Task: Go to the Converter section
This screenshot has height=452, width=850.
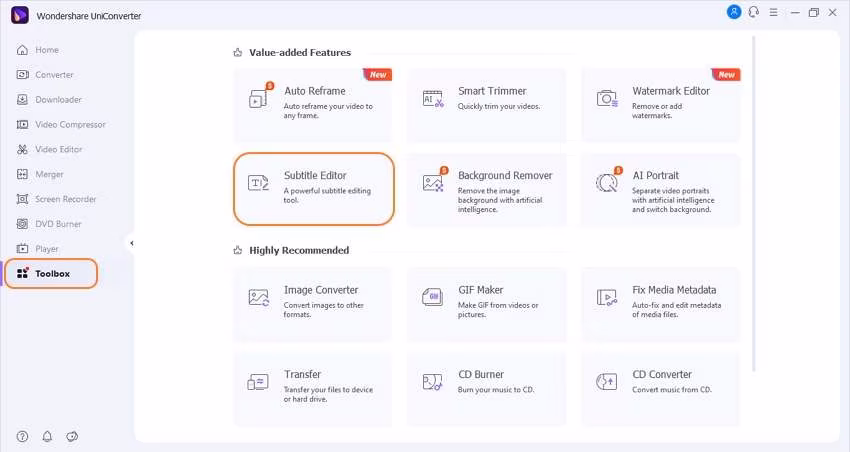Action: point(54,75)
